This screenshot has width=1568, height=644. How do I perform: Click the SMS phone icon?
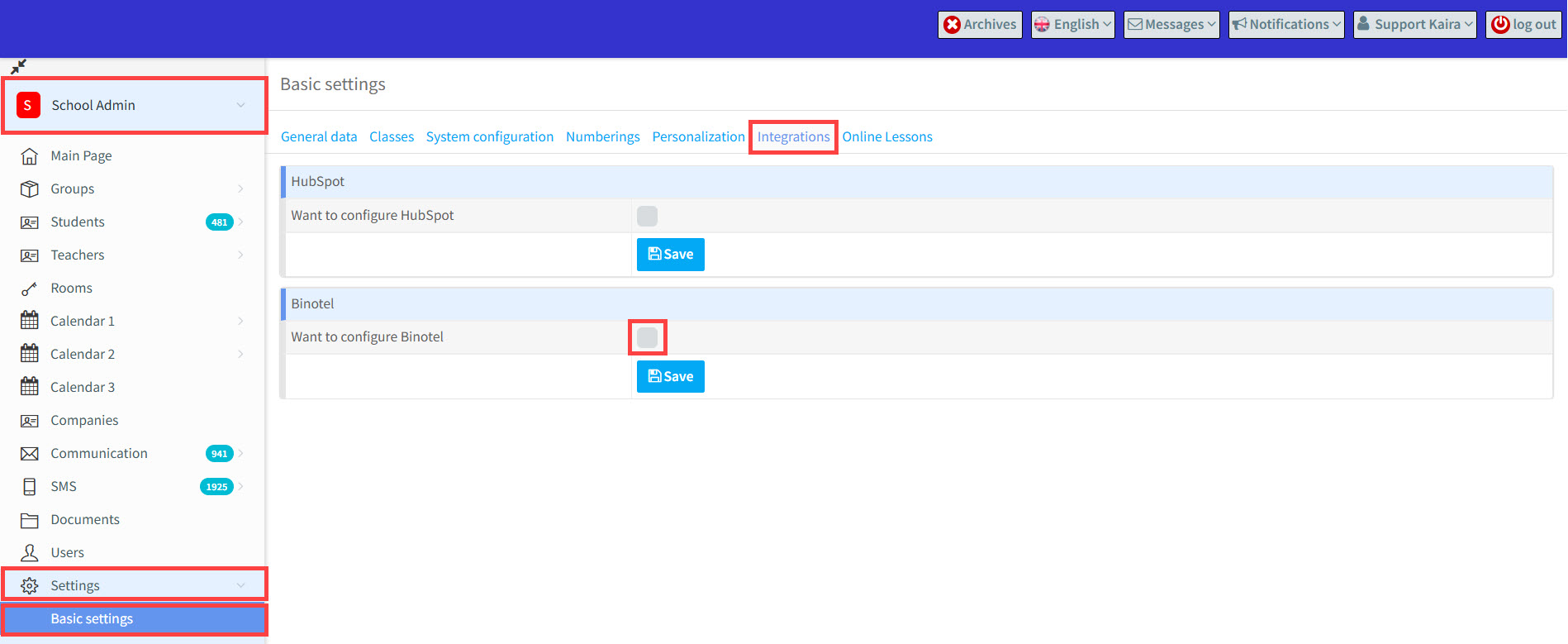tap(30, 486)
